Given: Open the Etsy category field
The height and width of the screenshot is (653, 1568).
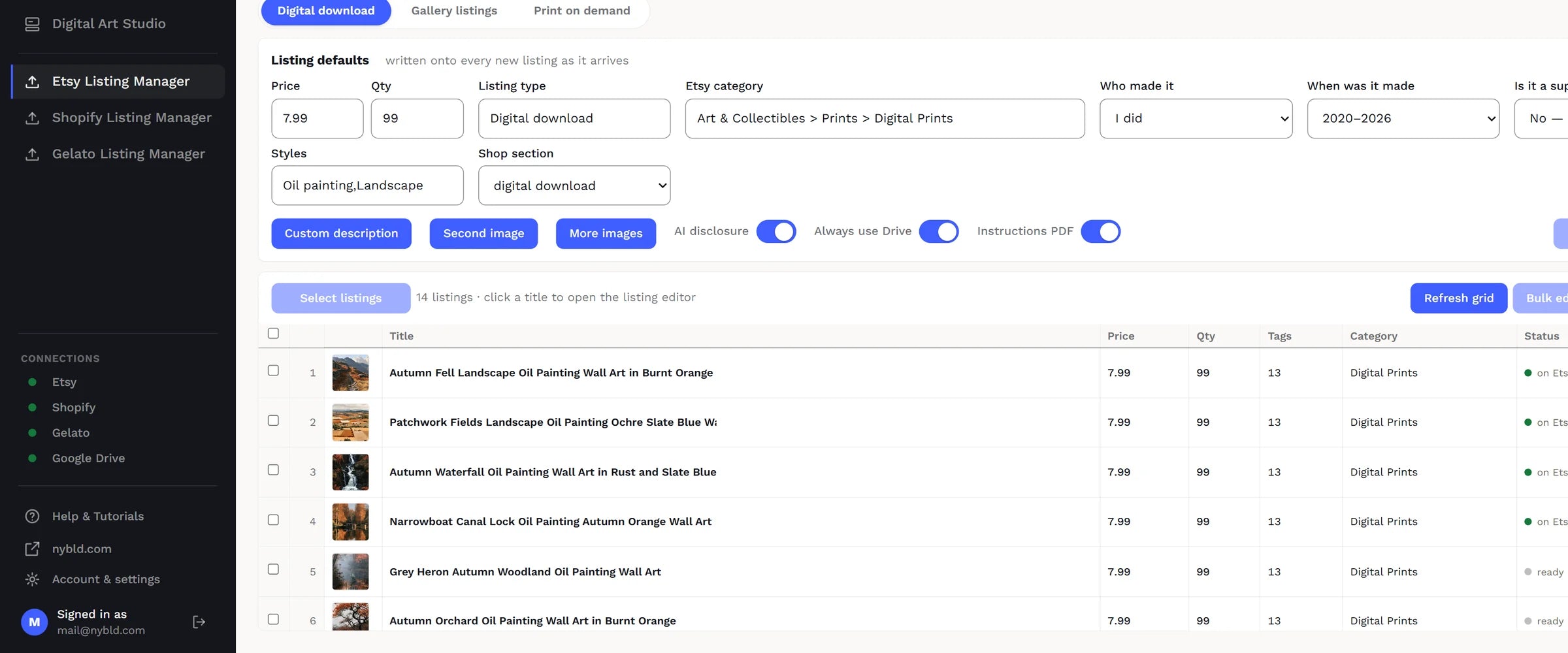Looking at the screenshot, I should 885,119.
